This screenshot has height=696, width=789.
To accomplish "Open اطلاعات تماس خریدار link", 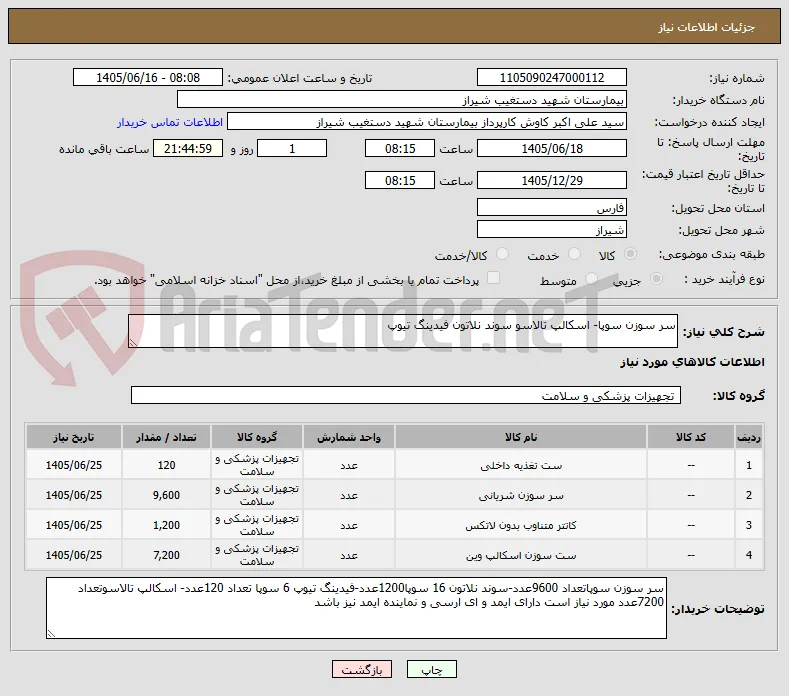I will click(170, 122).
